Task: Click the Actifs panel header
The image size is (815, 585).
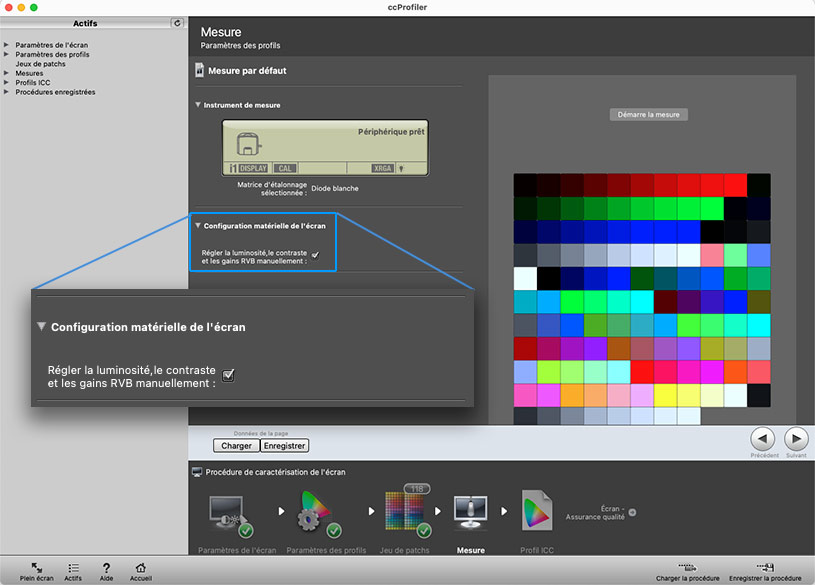Action: click(x=85, y=23)
